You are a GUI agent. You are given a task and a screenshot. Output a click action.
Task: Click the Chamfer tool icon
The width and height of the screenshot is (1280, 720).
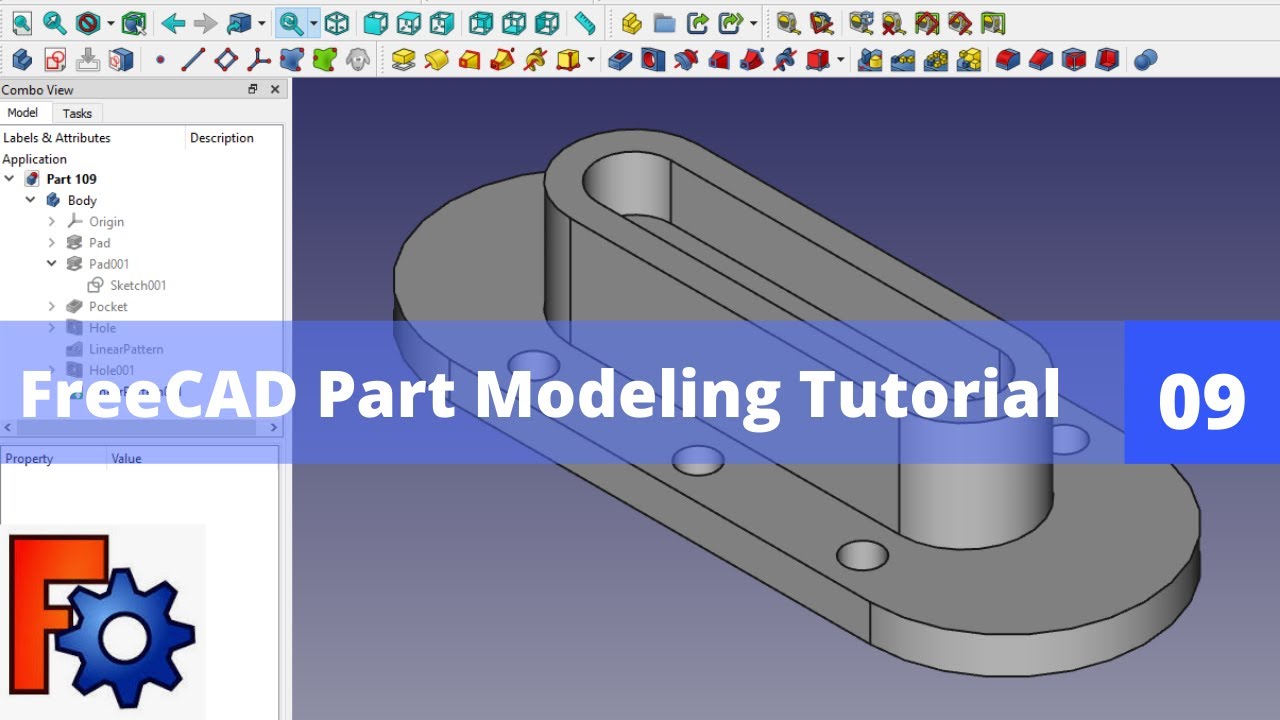(x=1041, y=60)
